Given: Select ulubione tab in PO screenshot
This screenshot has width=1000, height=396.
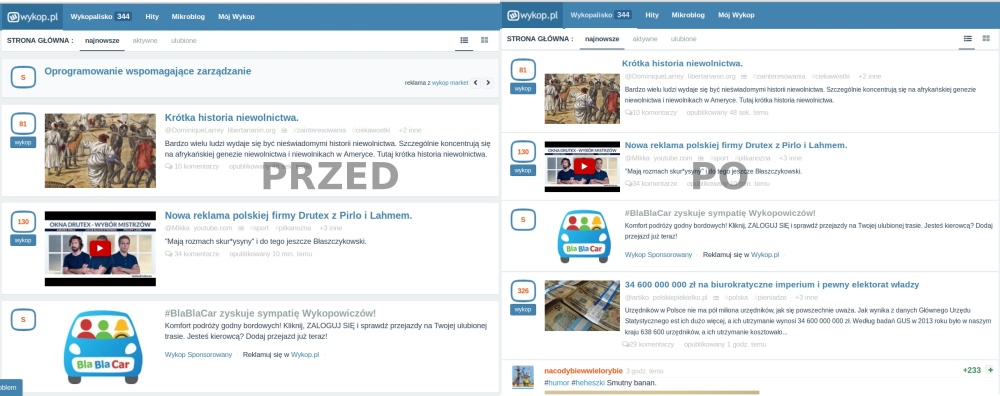Looking at the screenshot, I should [x=684, y=39].
